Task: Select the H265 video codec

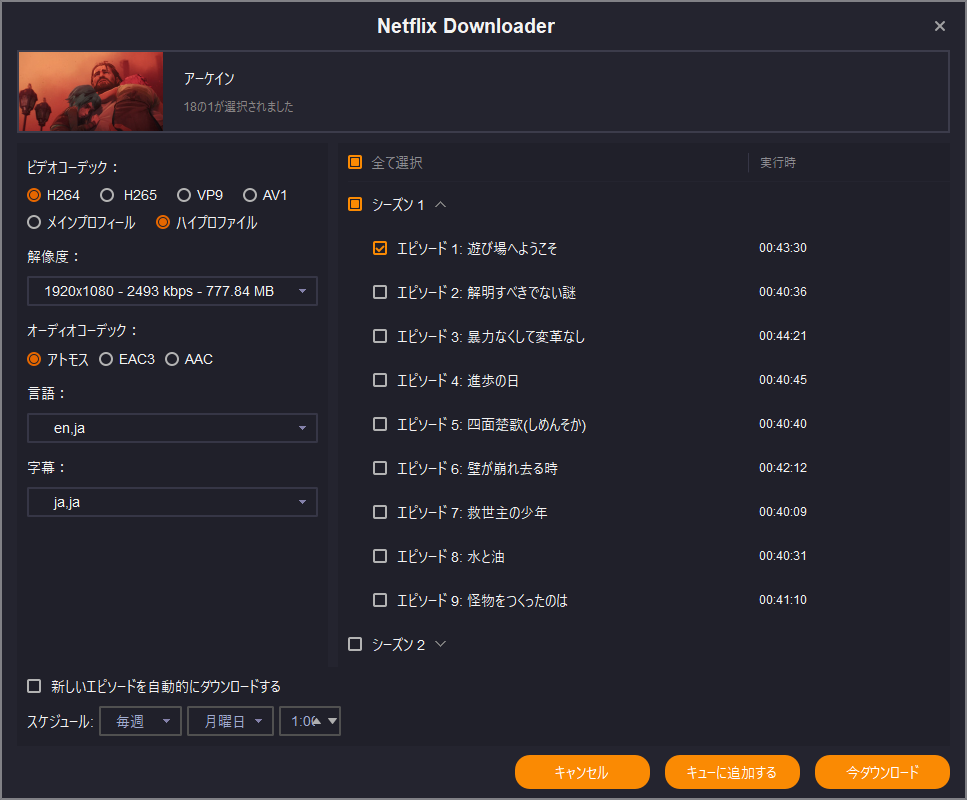Action: click(107, 196)
